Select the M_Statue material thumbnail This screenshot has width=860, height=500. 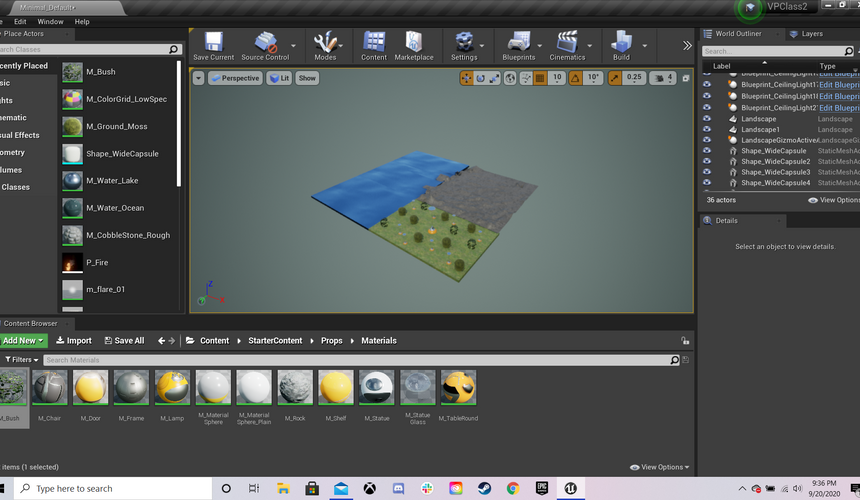(376, 388)
